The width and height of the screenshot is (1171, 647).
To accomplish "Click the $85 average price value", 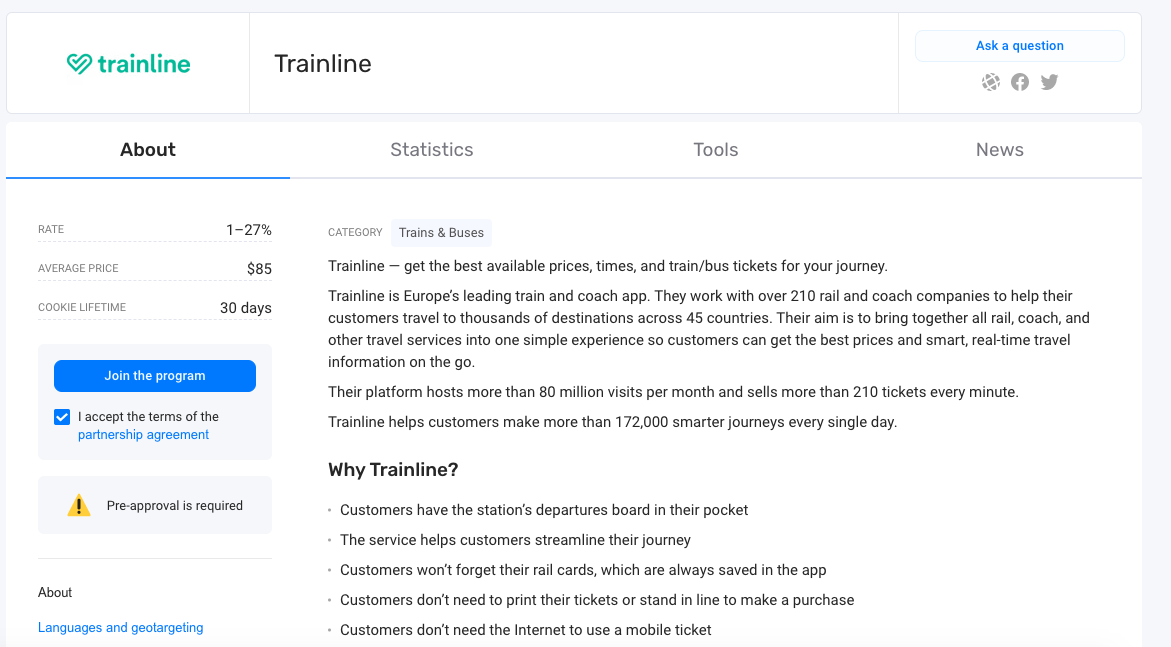I will pos(259,269).
